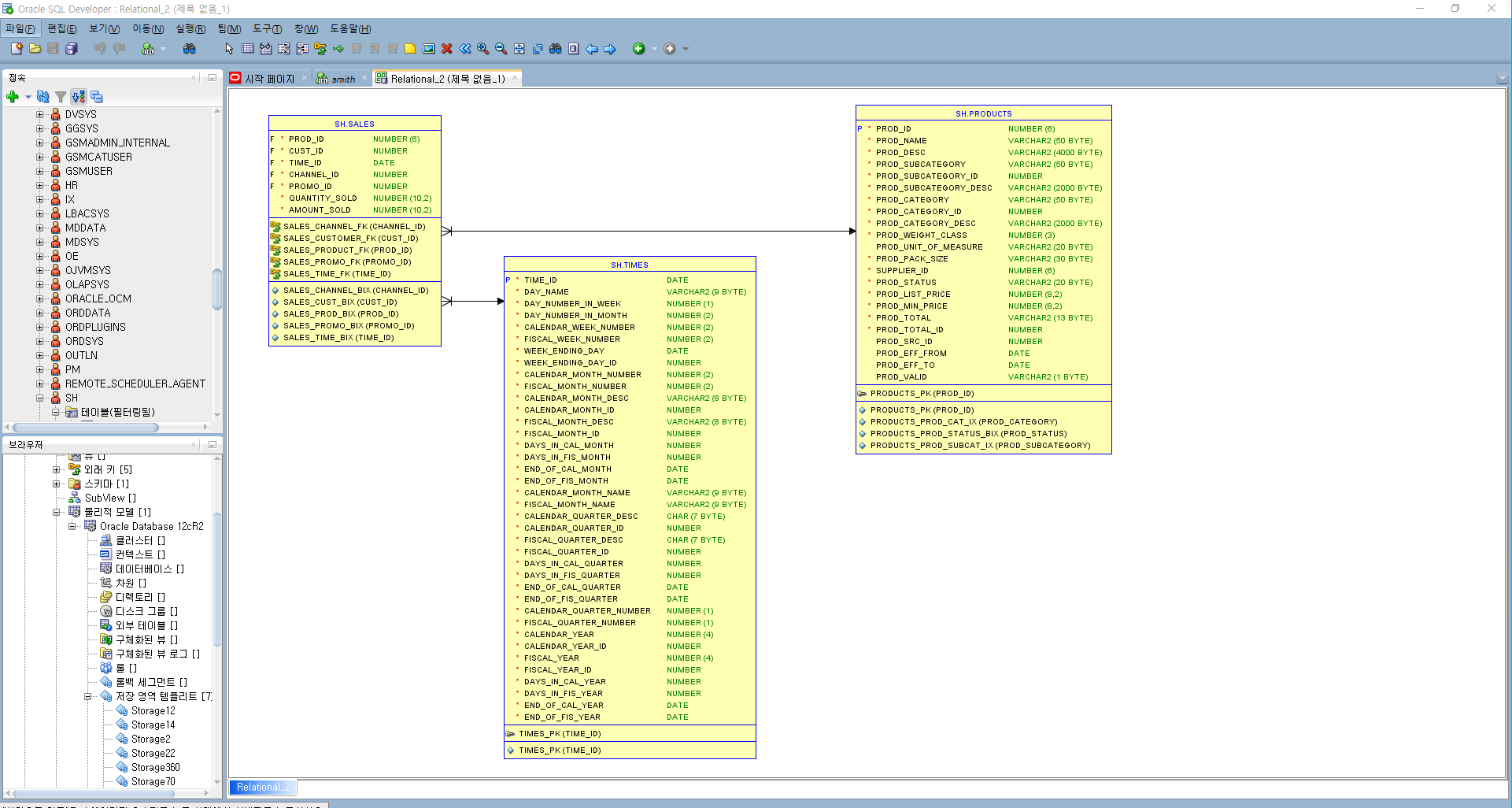Click the Zoom In magnifier icon

click(482, 49)
